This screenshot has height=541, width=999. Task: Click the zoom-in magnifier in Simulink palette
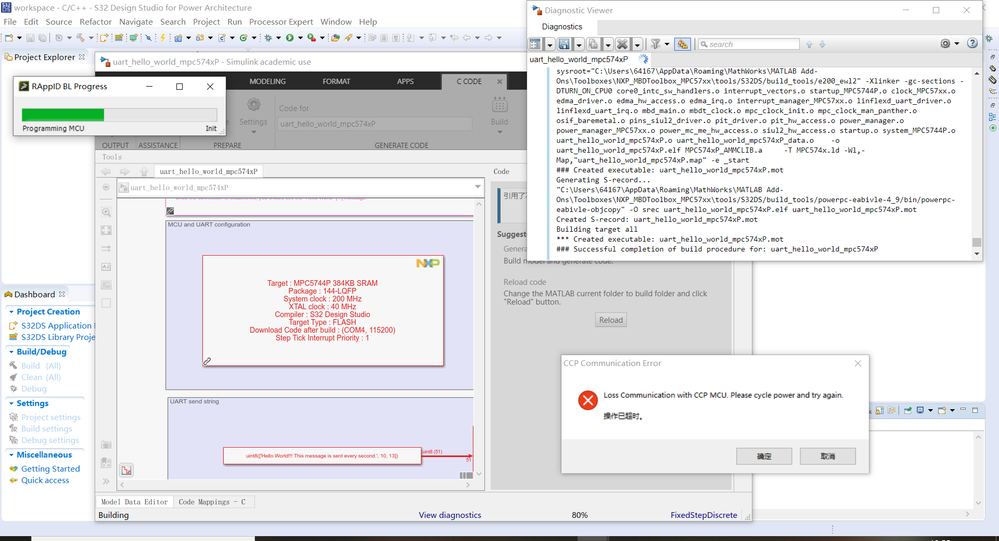click(106, 212)
